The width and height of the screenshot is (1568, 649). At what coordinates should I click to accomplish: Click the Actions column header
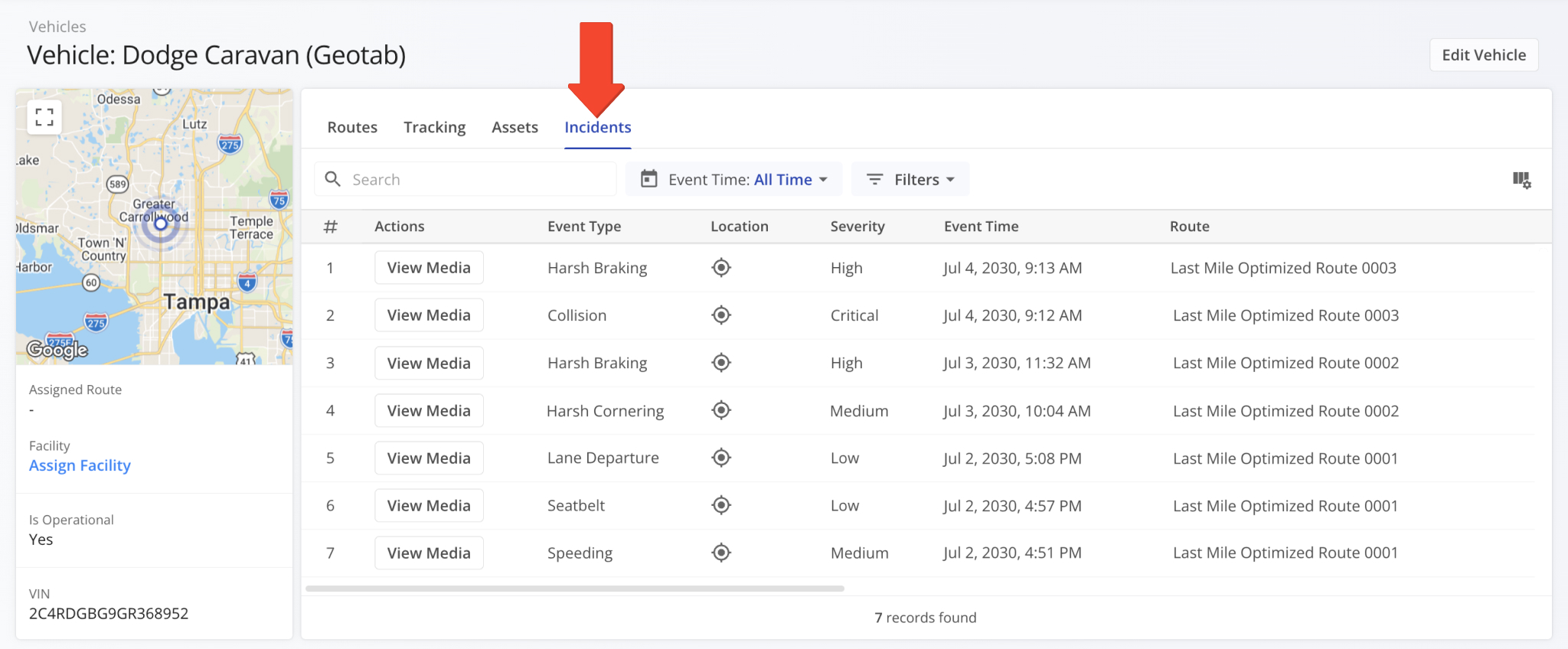[x=399, y=227]
